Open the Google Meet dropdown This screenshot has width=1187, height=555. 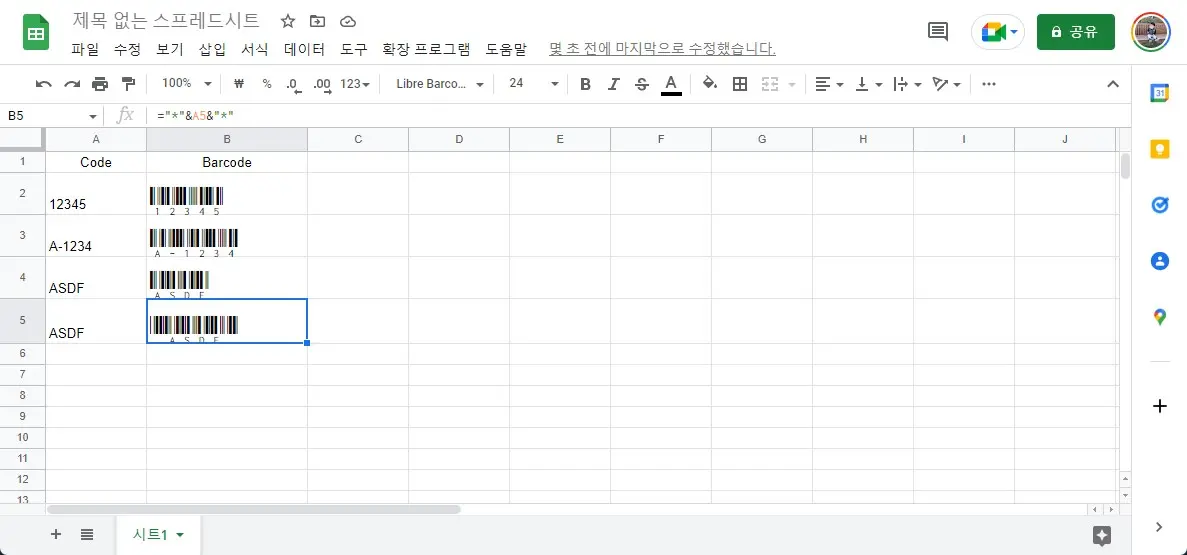click(998, 32)
